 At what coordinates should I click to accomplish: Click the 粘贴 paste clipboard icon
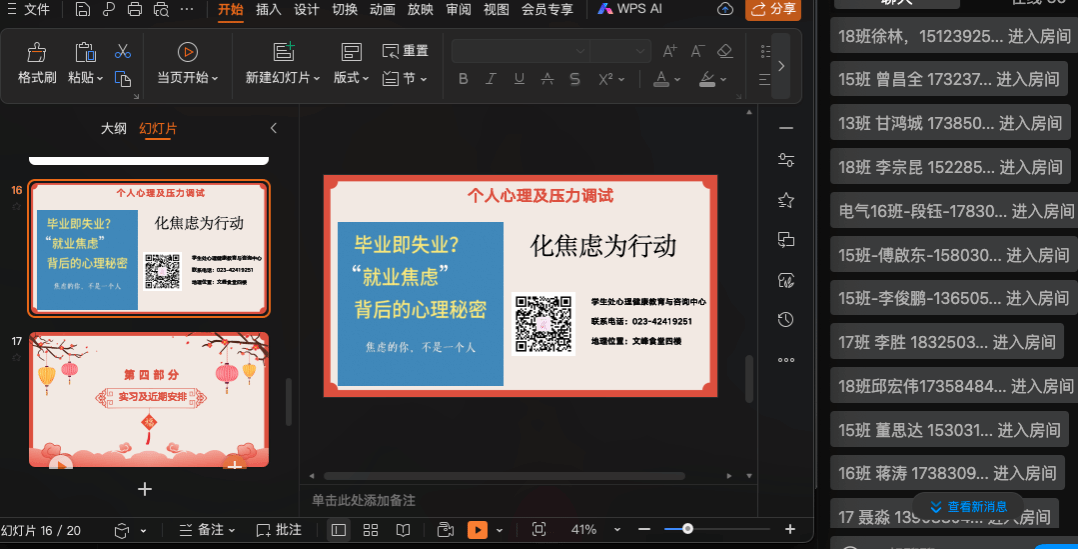click(x=85, y=53)
